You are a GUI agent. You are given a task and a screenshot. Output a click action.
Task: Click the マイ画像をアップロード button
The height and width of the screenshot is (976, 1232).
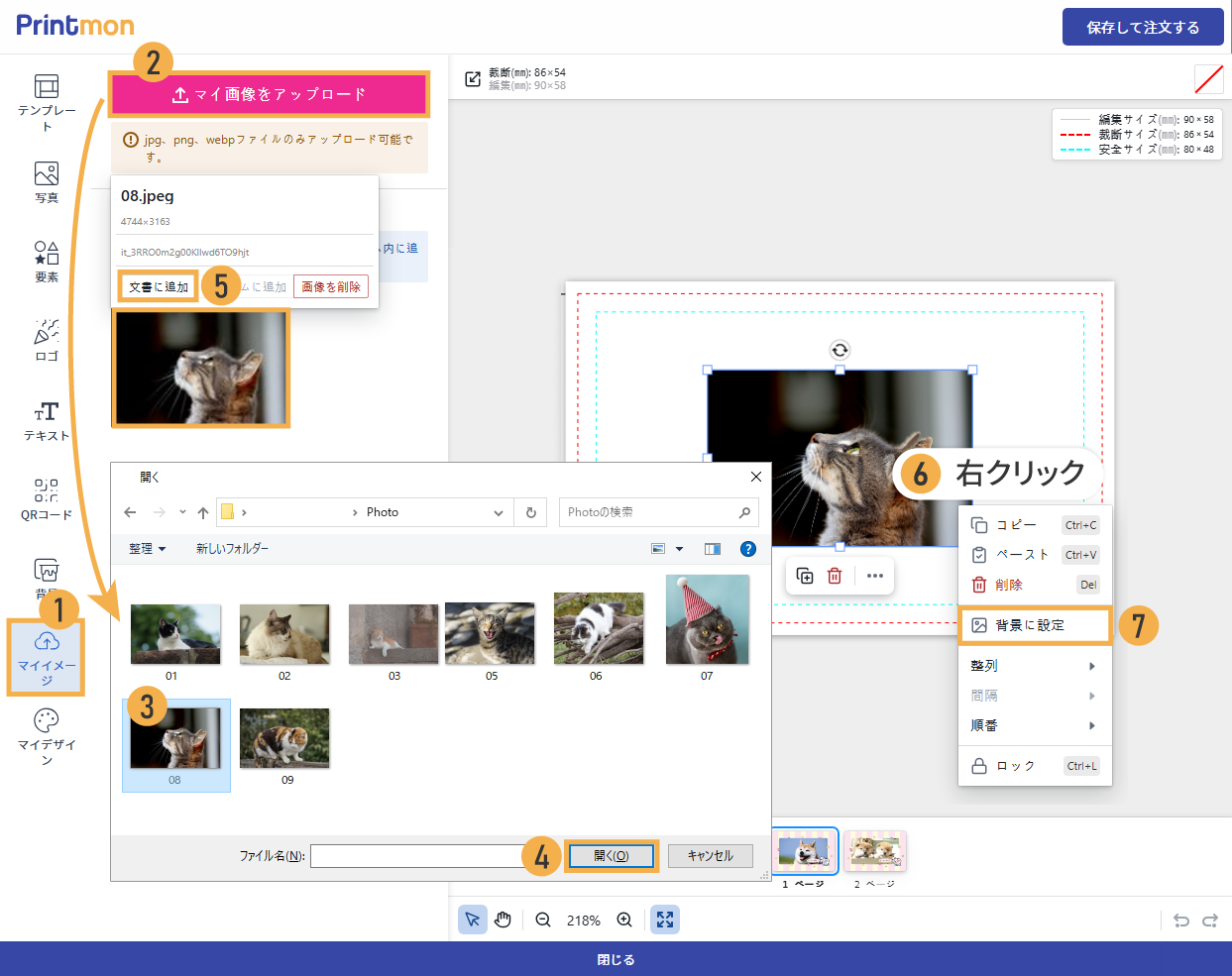click(x=270, y=94)
